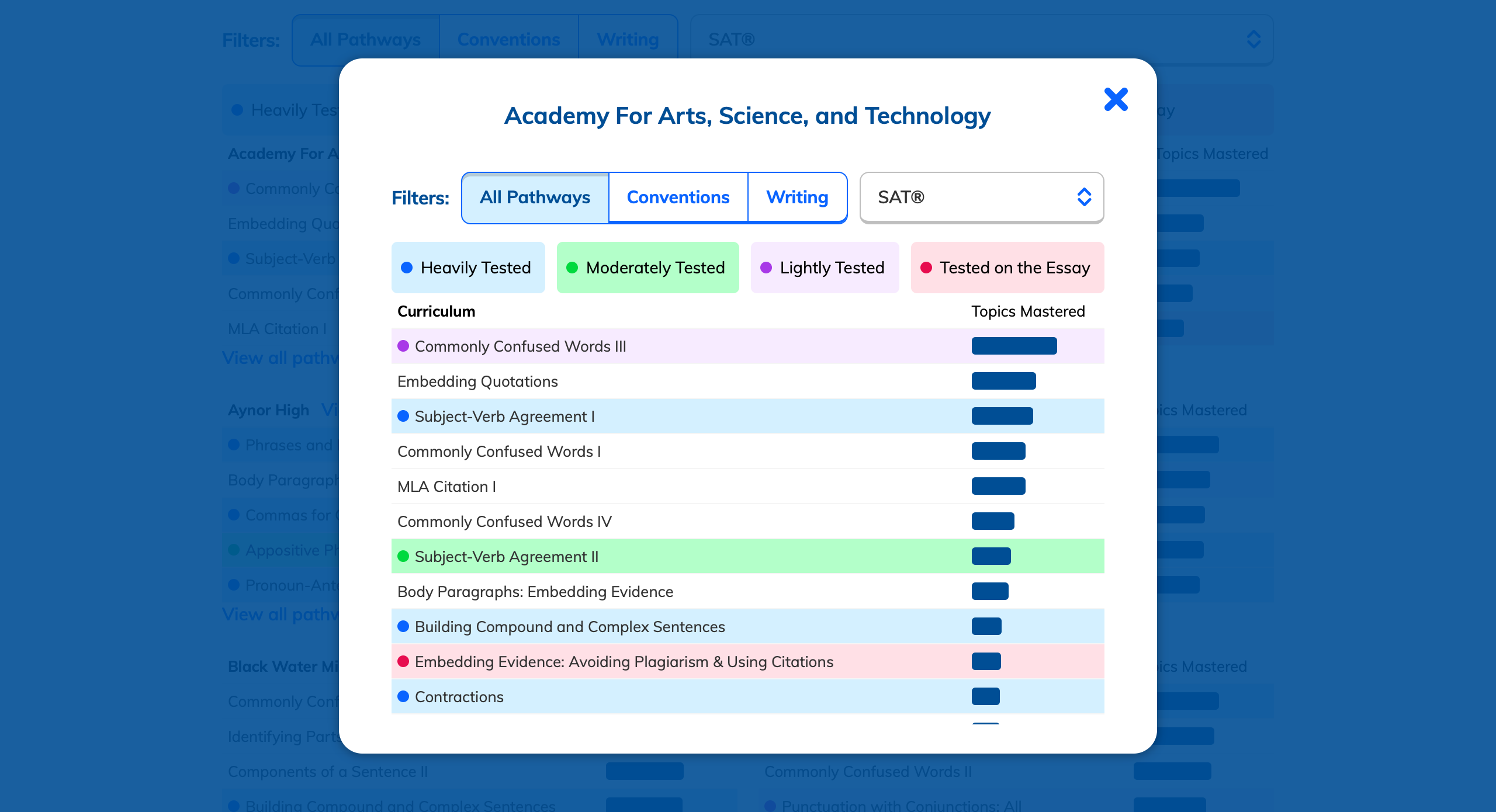Click the Embedding Quotations curriculum row
The image size is (1496, 812).
477,381
